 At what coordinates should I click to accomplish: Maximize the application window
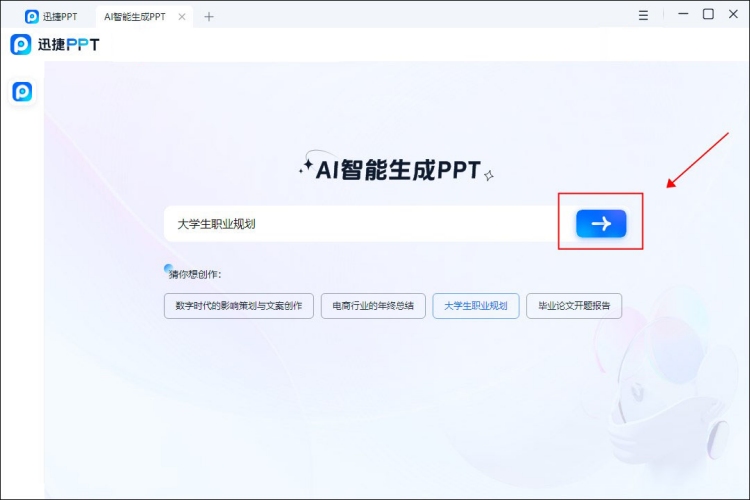[708, 14]
